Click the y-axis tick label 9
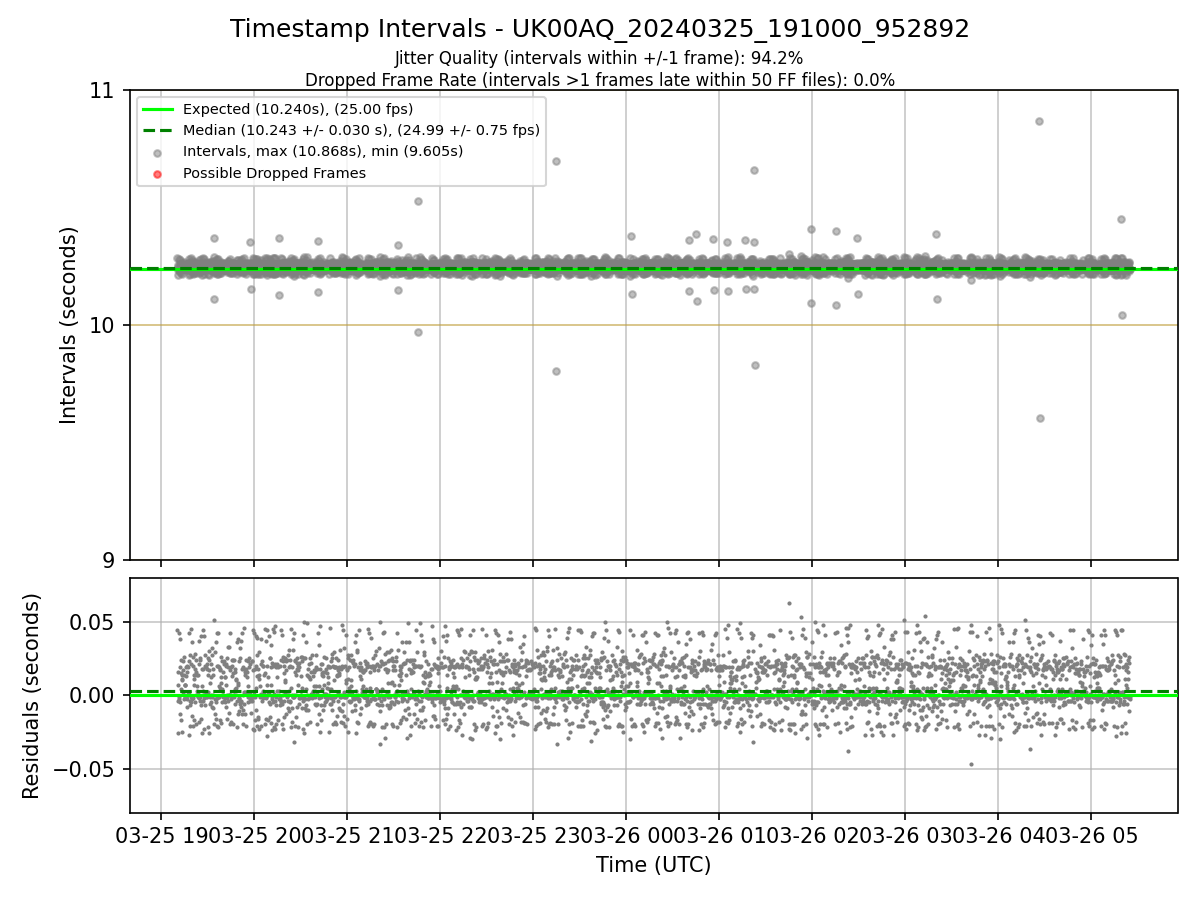This screenshot has width=1200, height=900. [x=109, y=560]
